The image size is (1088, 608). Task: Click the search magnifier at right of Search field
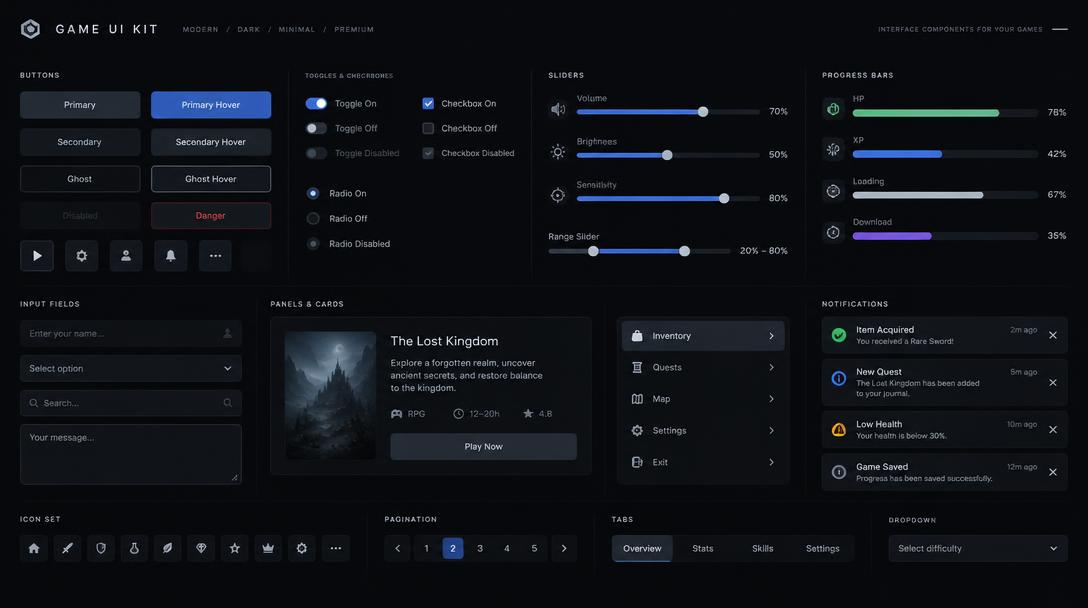228,403
